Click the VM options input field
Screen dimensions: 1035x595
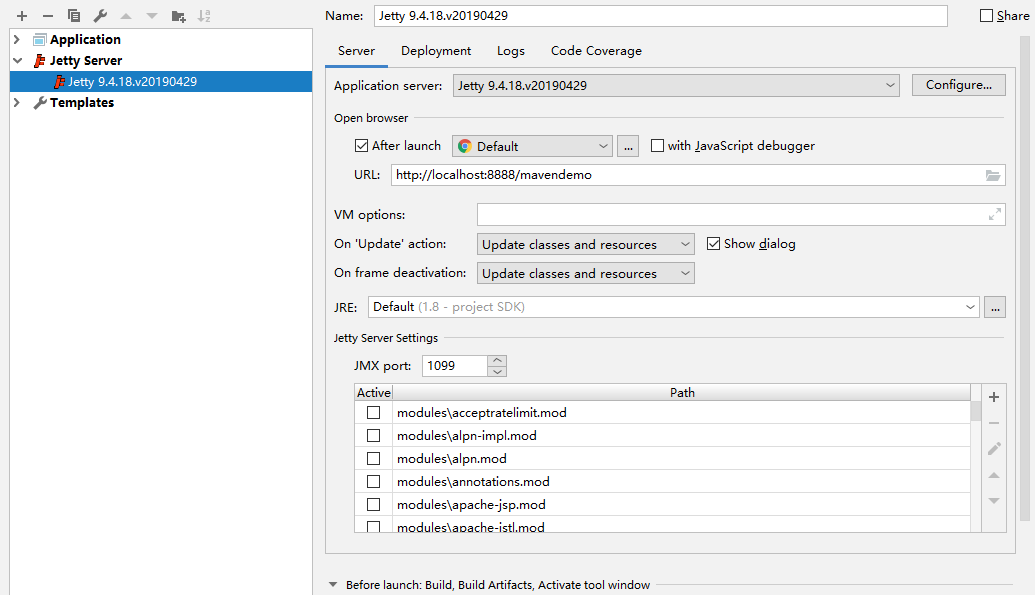tap(730, 215)
